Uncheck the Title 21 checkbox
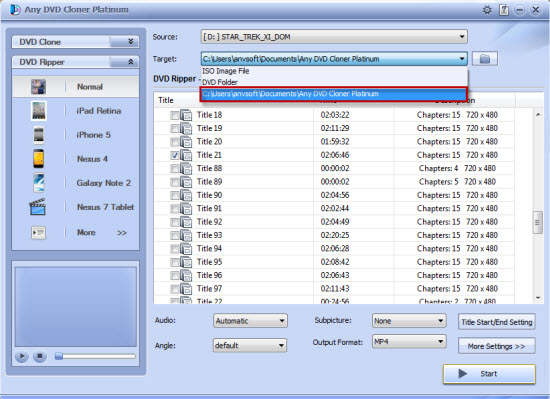The width and height of the screenshot is (550, 399). [174, 155]
